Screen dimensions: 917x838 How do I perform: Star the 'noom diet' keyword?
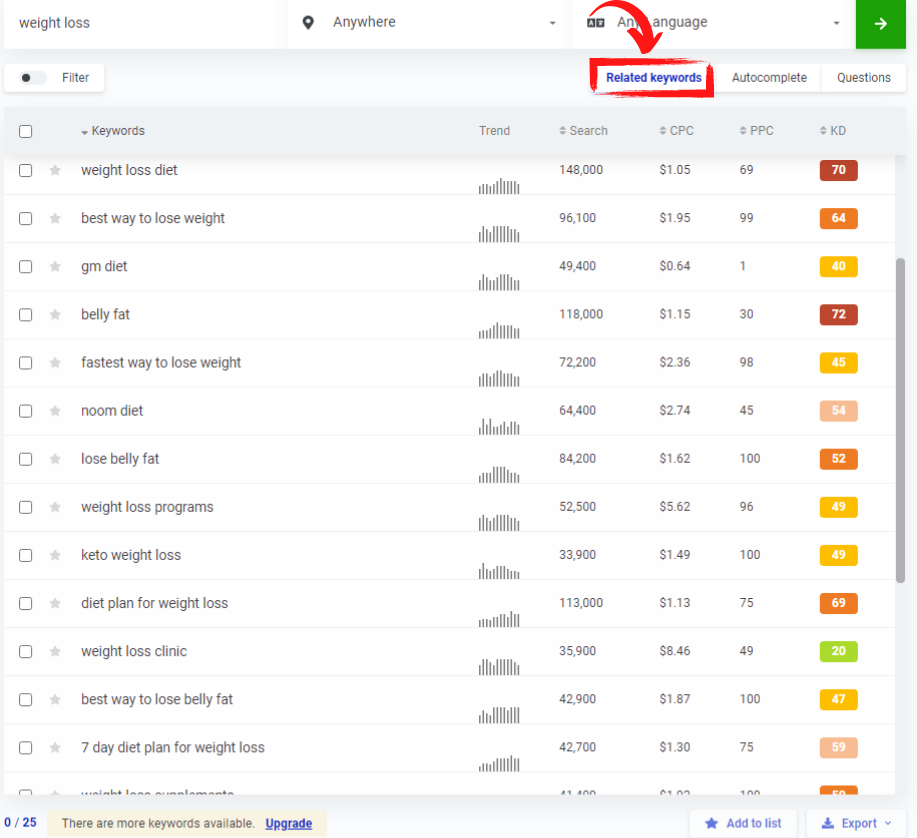click(55, 411)
